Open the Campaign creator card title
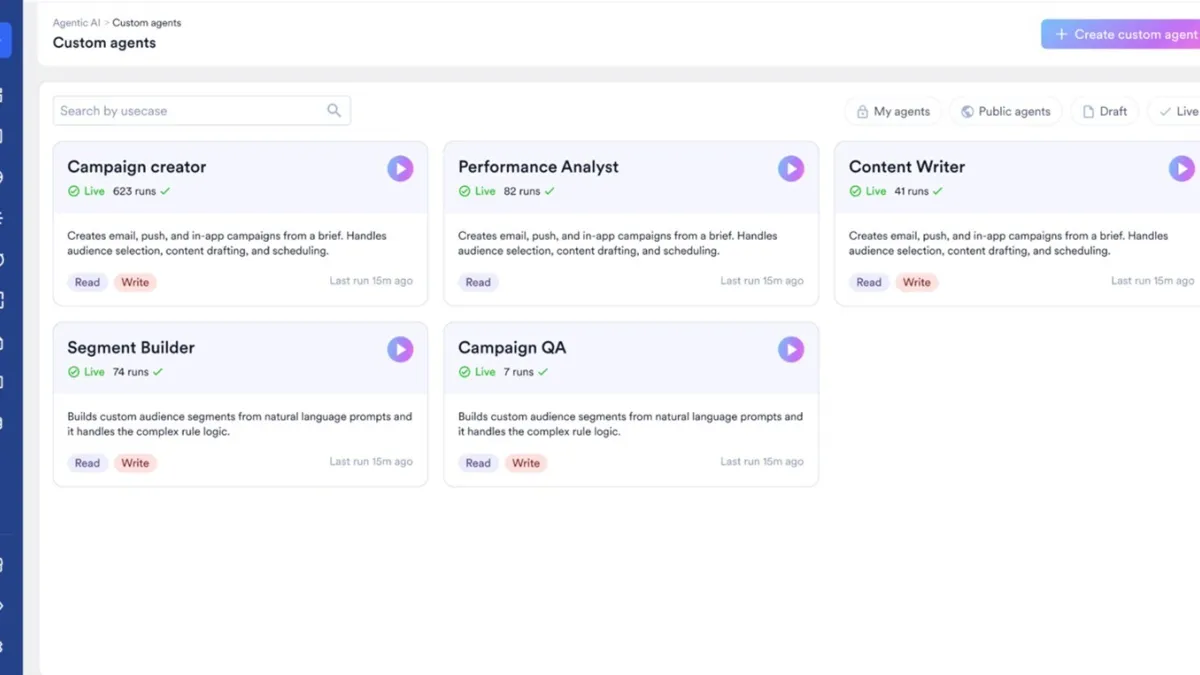 coord(137,167)
